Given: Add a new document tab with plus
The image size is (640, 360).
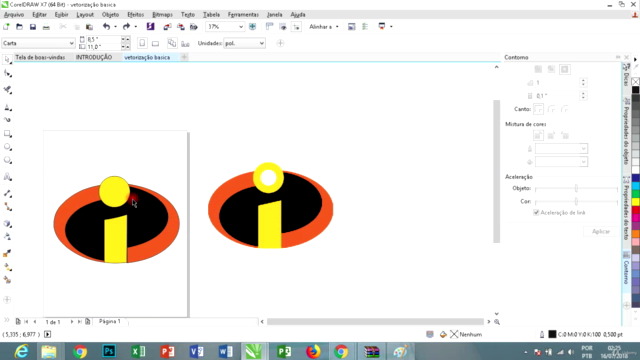Looking at the screenshot, I should pos(184,57).
